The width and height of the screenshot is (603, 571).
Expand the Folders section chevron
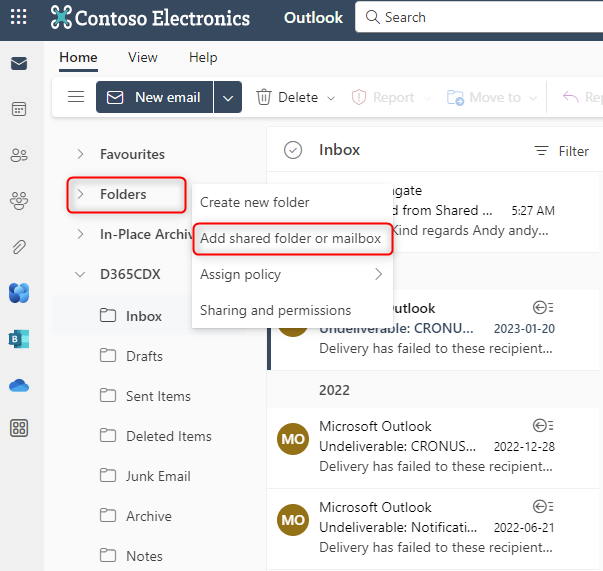[x=80, y=194]
